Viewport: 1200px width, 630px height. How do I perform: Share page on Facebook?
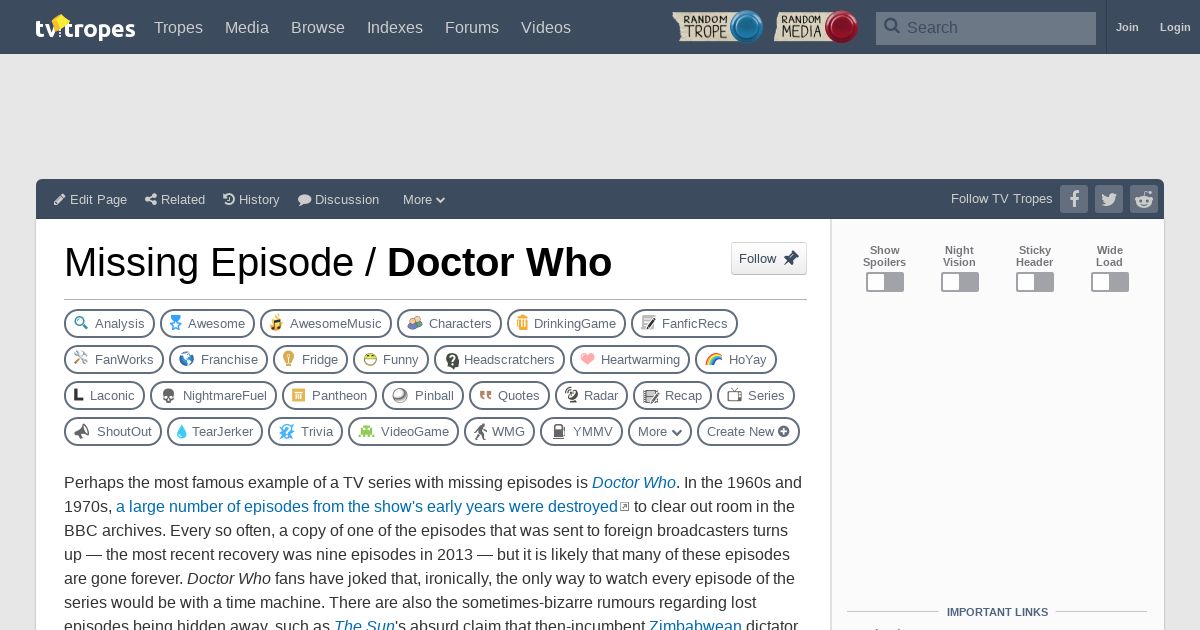pos(1074,199)
